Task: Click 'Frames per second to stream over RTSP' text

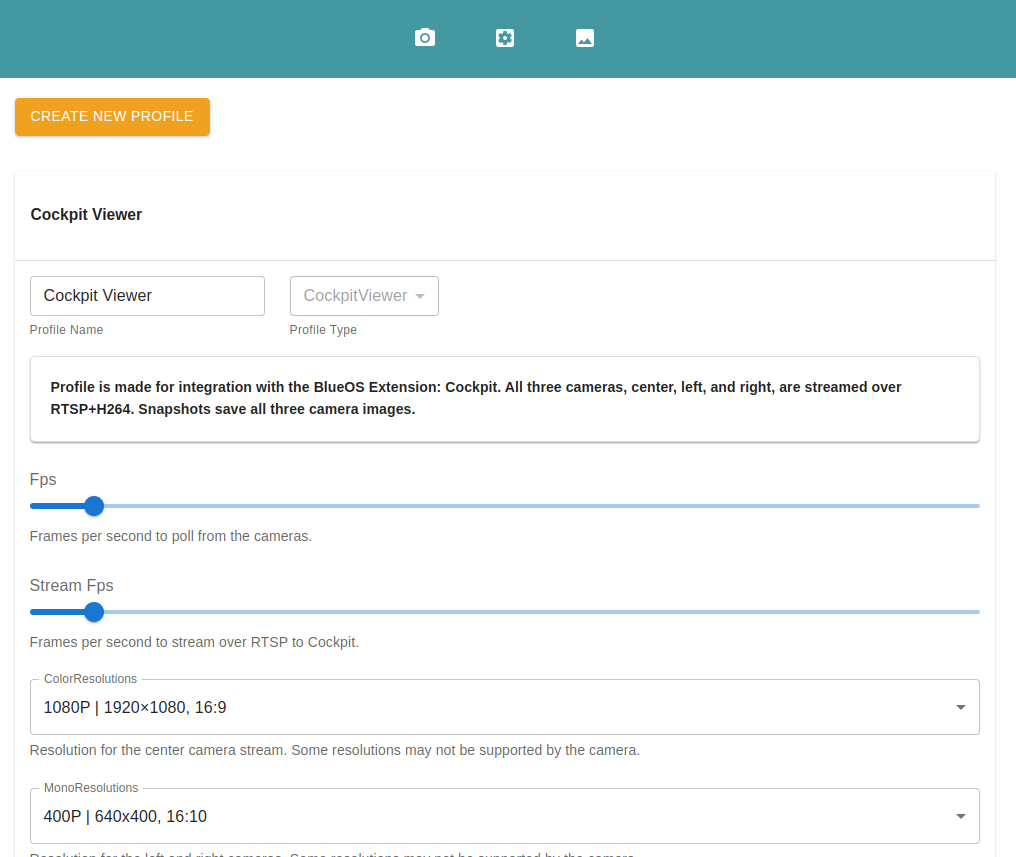Action: click(x=159, y=642)
